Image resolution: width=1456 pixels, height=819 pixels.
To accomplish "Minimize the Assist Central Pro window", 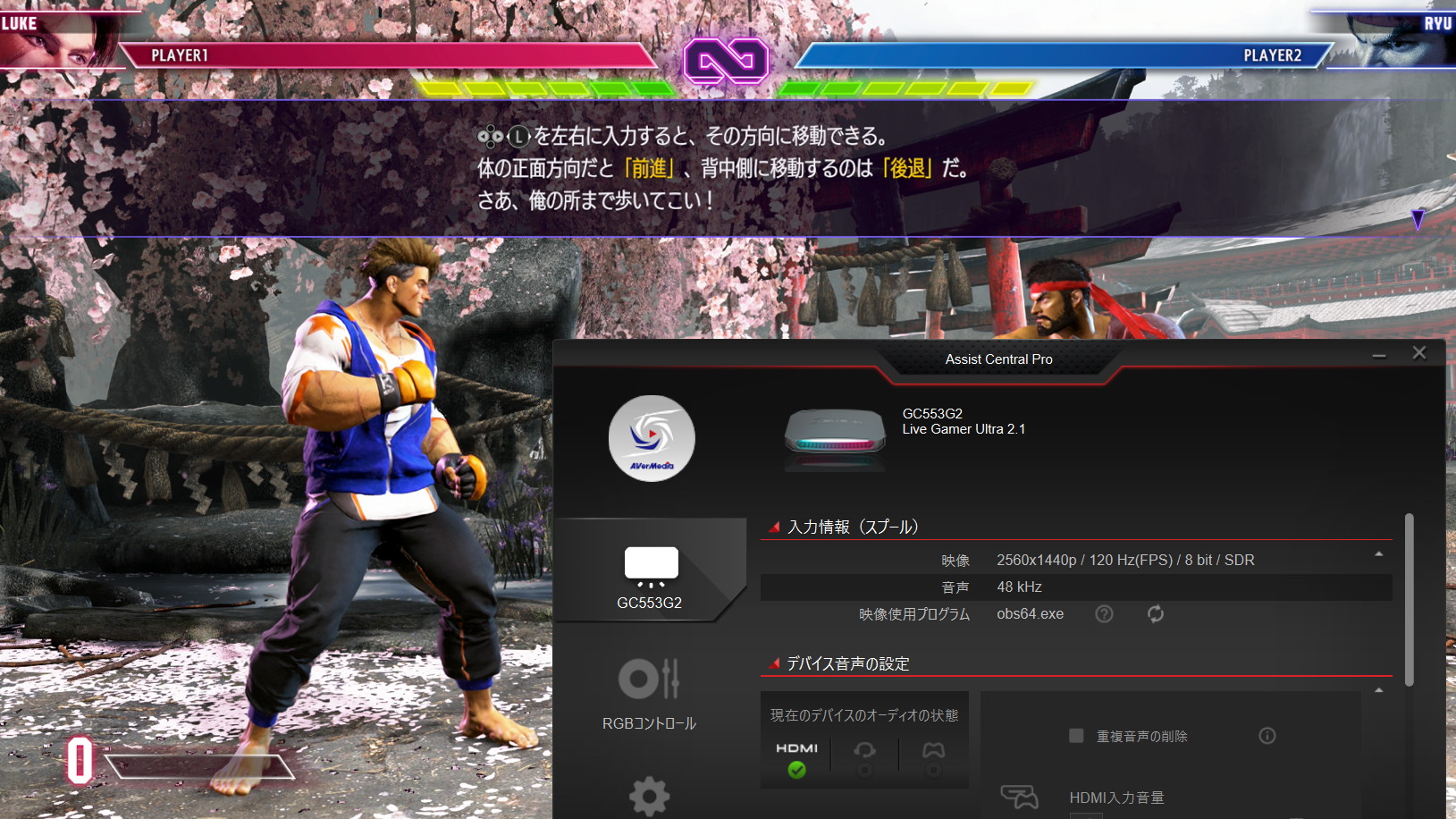I will tap(1379, 355).
